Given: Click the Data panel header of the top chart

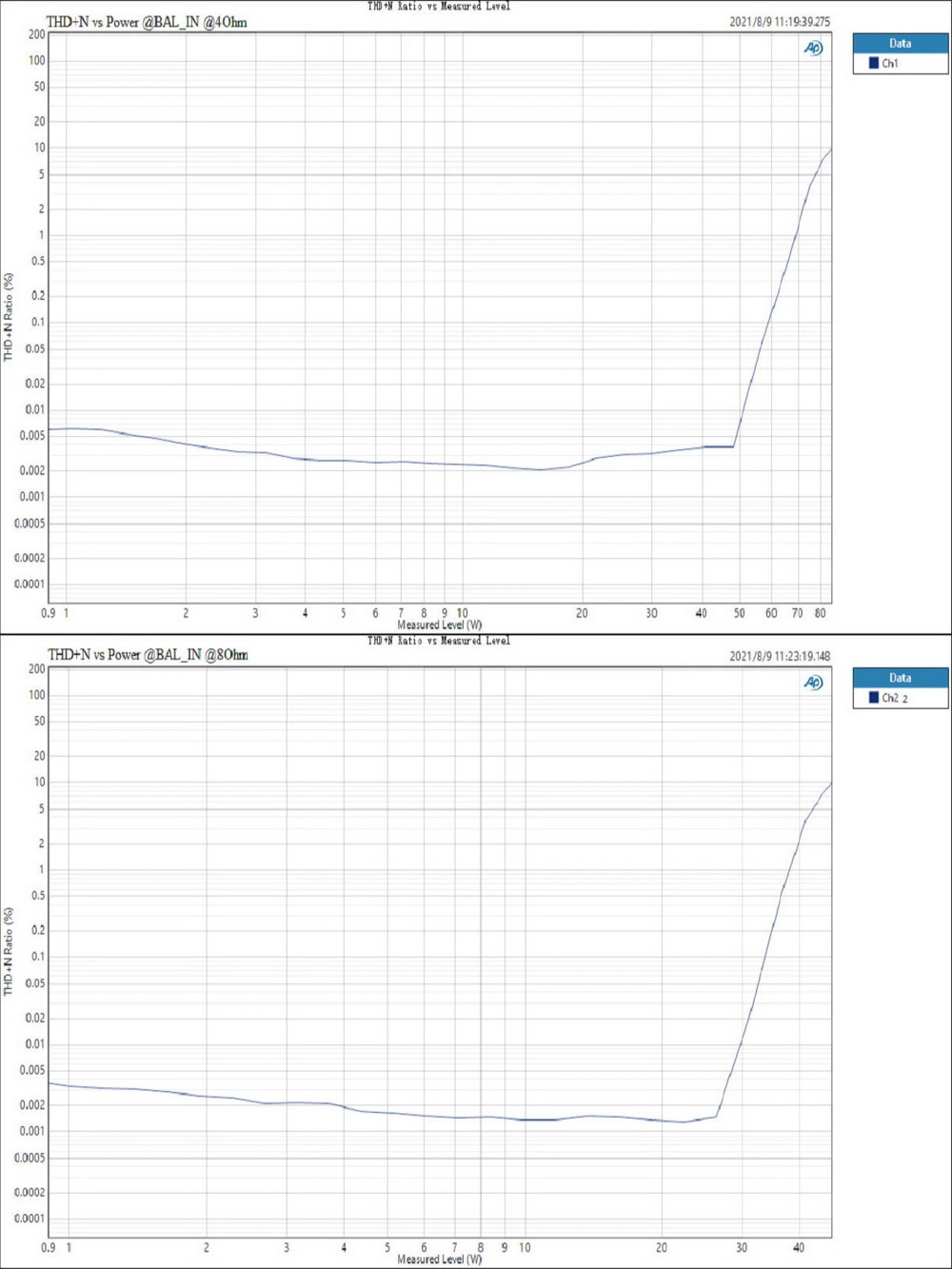Looking at the screenshot, I should [x=899, y=43].
